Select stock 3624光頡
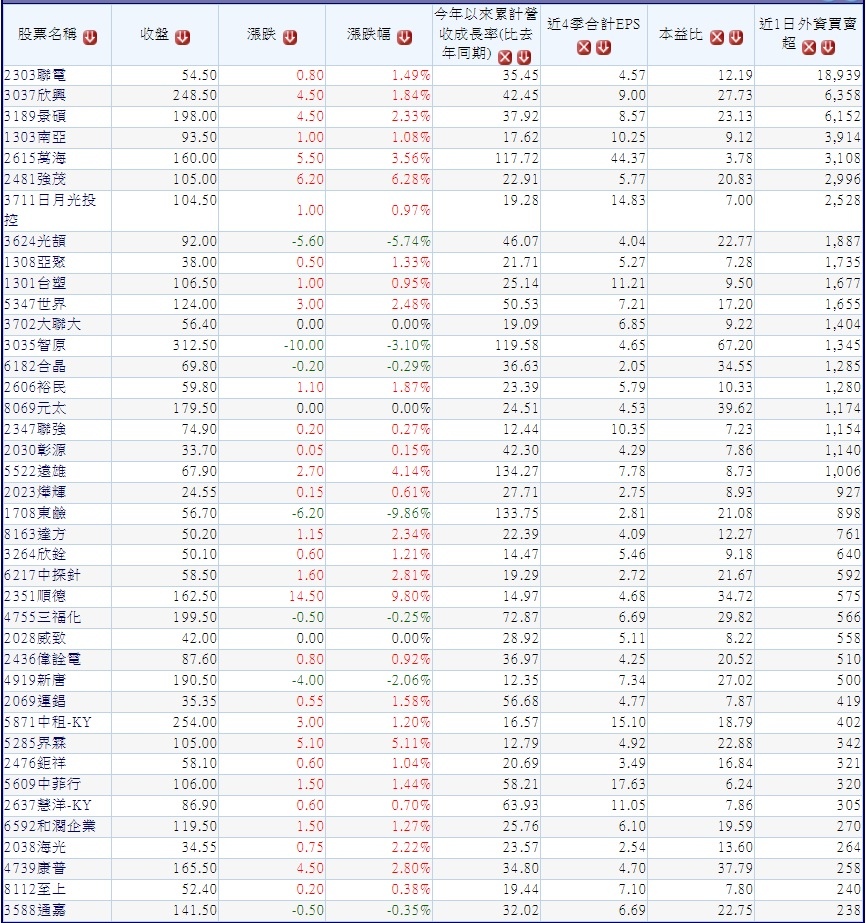866x923 pixels. pos(35,241)
